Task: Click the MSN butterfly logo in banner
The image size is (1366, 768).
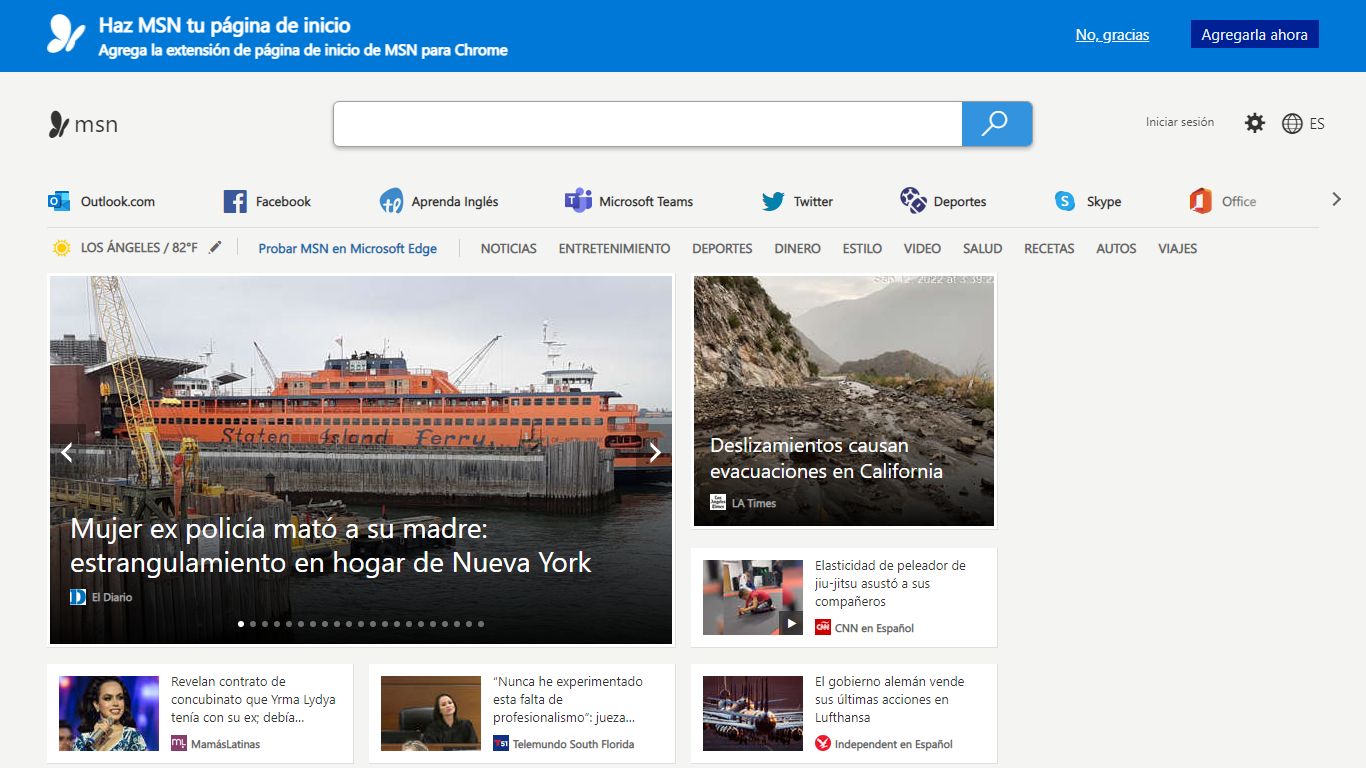Action: 66,34
